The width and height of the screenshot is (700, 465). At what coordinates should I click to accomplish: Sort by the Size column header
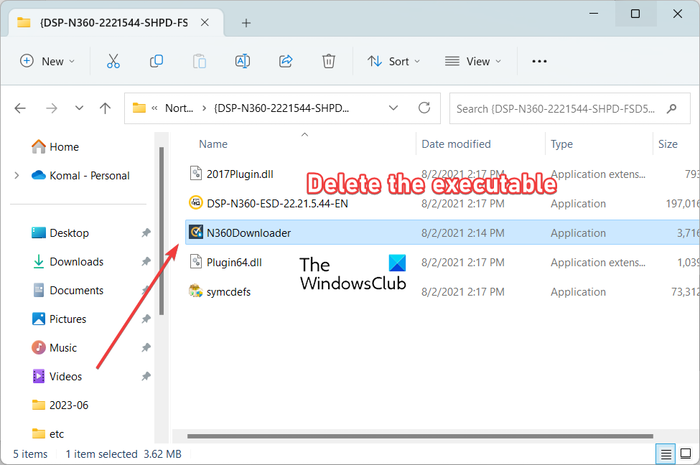[x=667, y=144]
